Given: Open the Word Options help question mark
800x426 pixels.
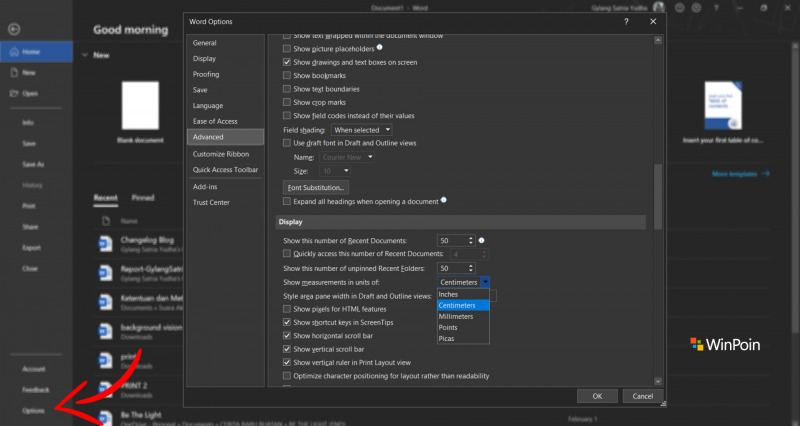Looking at the screenshot, I should [x=627, y=21].
